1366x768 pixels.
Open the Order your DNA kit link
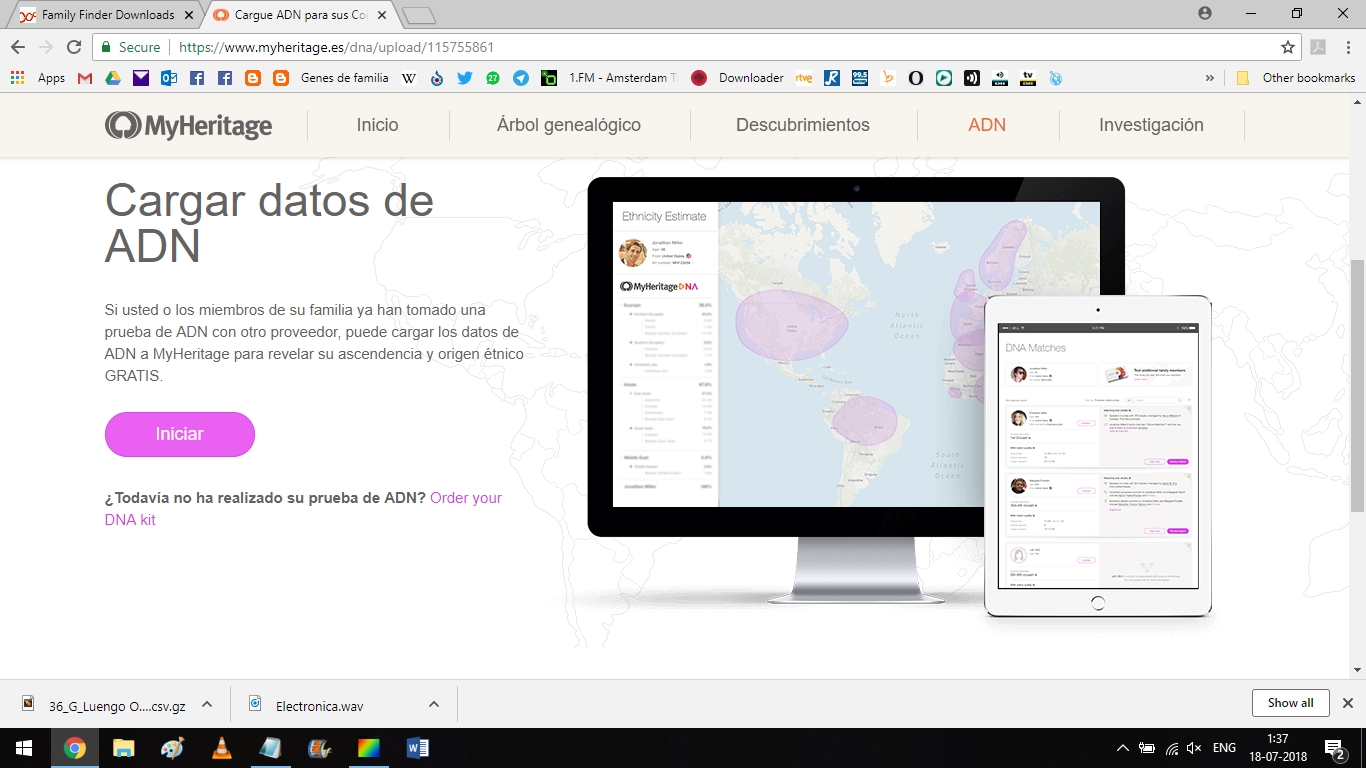click(x=465, y=498)
